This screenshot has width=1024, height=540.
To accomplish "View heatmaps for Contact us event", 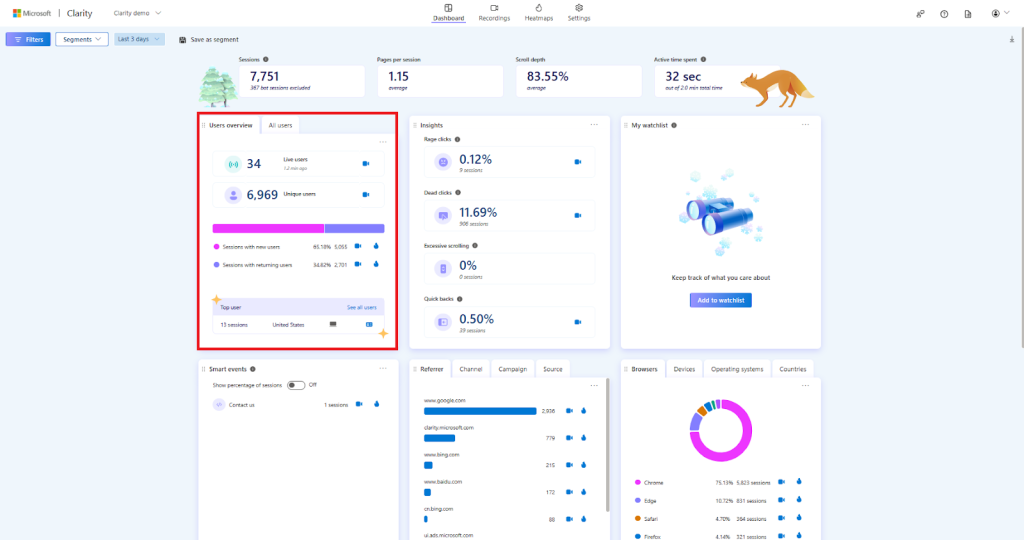I will [376, 404].
